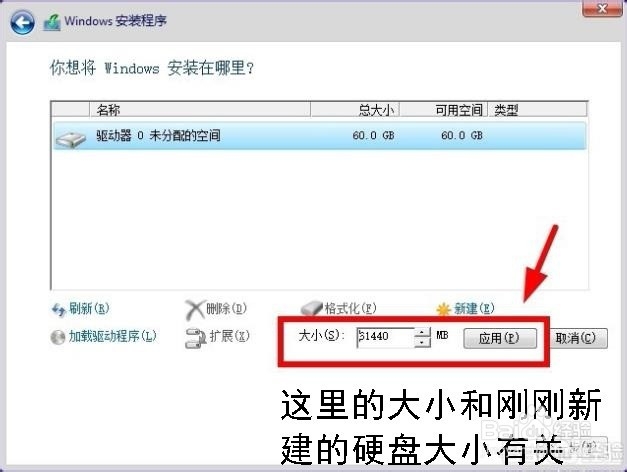Click the 删除(D) link
Screen dimensions: 627x472
pos(227,308)
